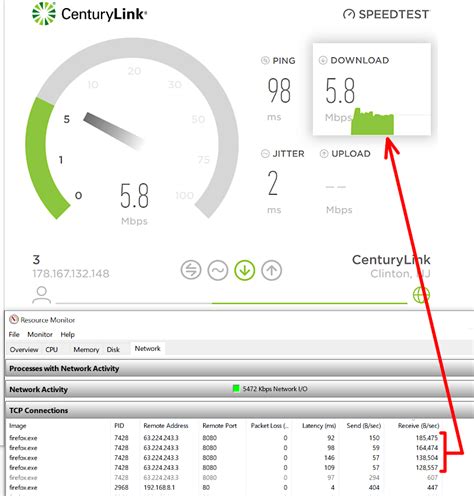Select firefox.exe row receiving 185,475 B/sec
Image resolution: width=474 pixels, height=496 pixels.
pyautogui.click(x=224, y=438)
